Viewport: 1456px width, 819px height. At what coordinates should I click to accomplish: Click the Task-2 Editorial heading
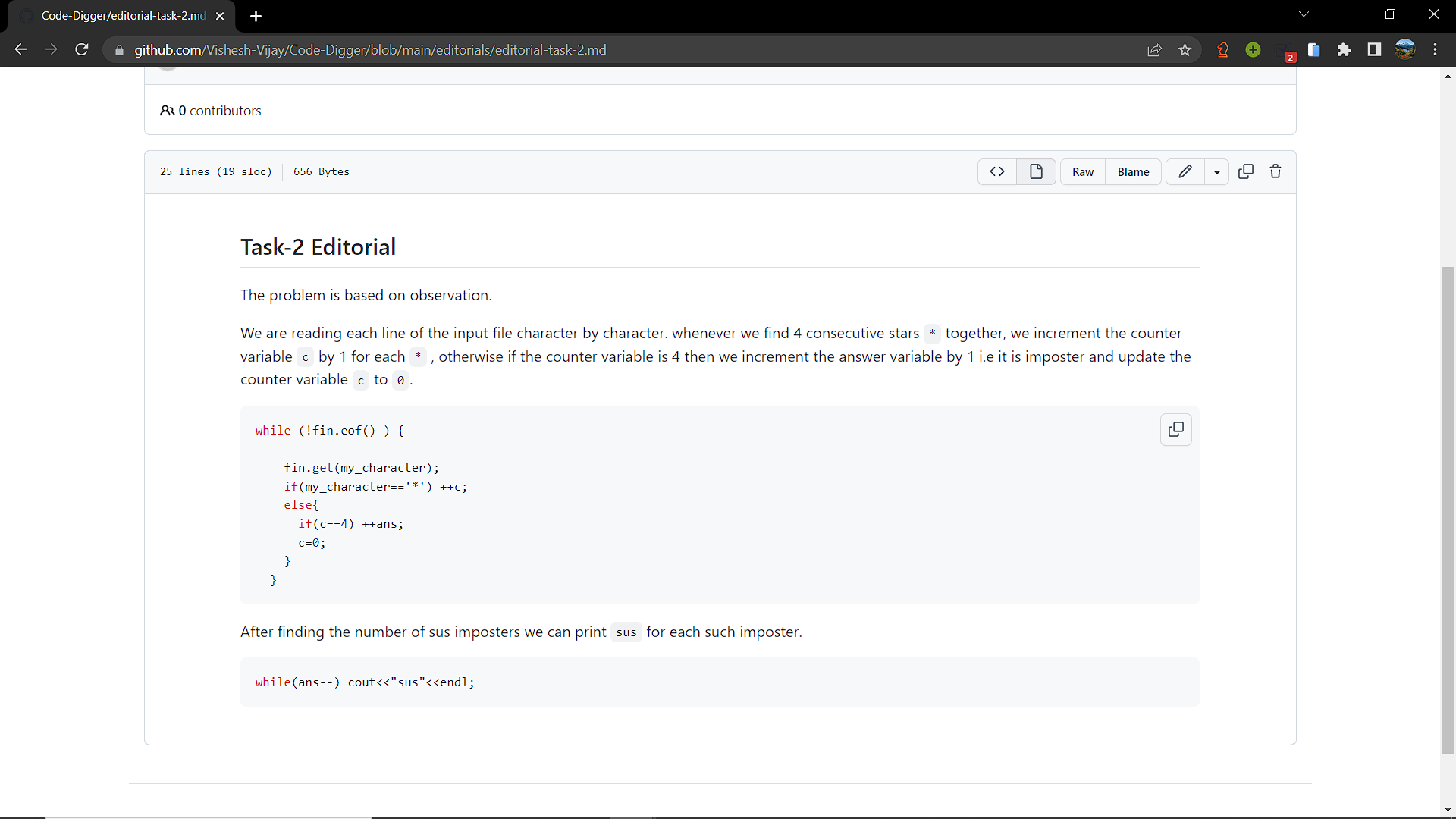[318, 247]
